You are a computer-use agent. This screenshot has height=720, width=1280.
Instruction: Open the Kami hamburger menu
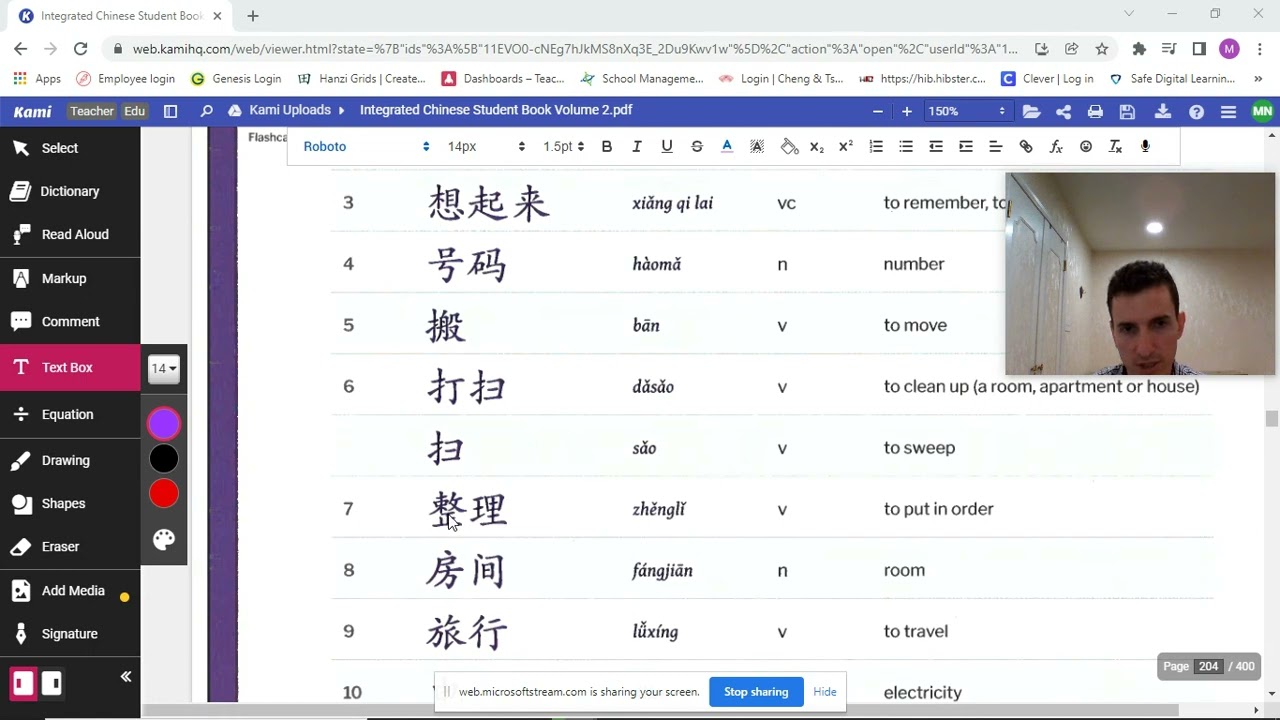(x=1228, y=112)
